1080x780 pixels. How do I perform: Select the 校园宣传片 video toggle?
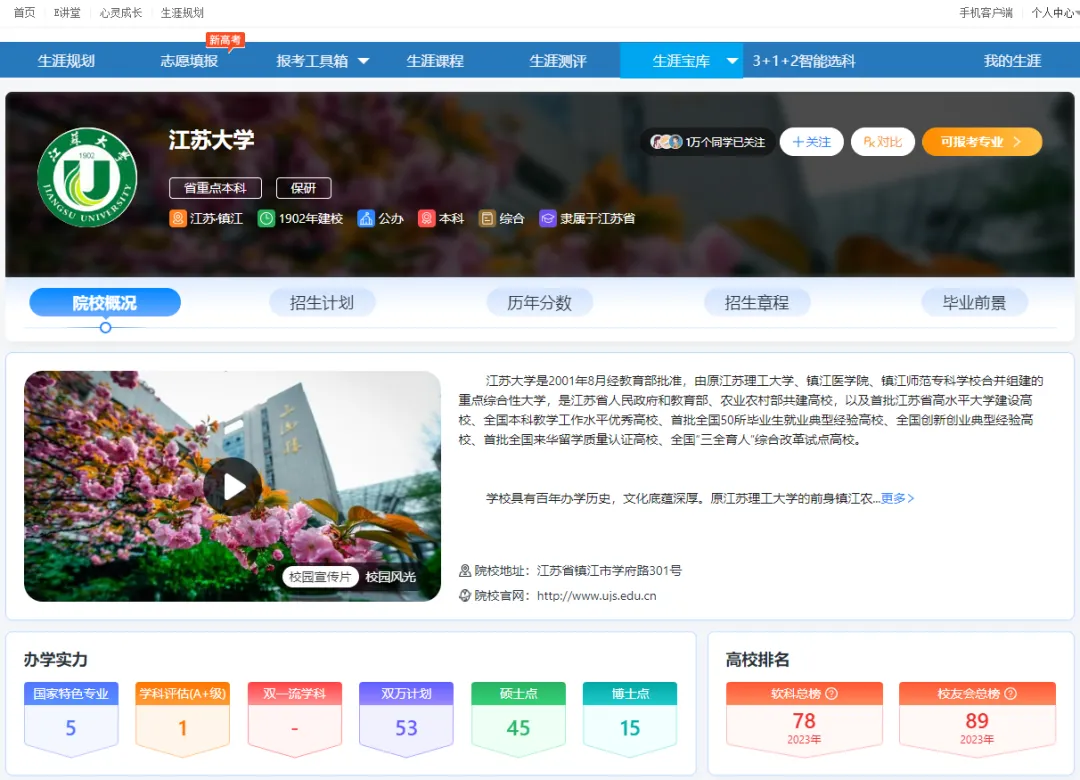point(320,577)
